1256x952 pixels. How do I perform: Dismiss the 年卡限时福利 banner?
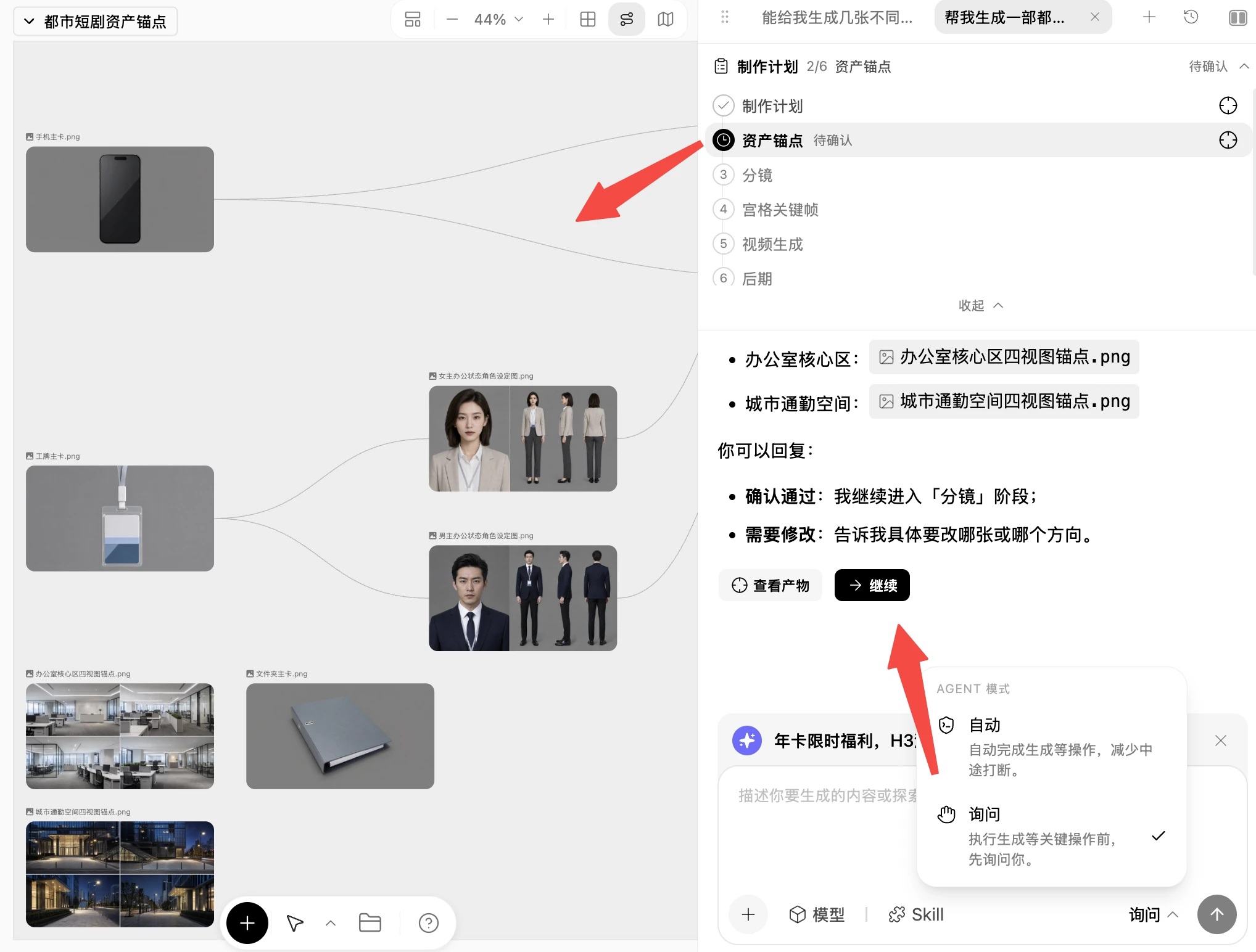tap(1220, 741)
